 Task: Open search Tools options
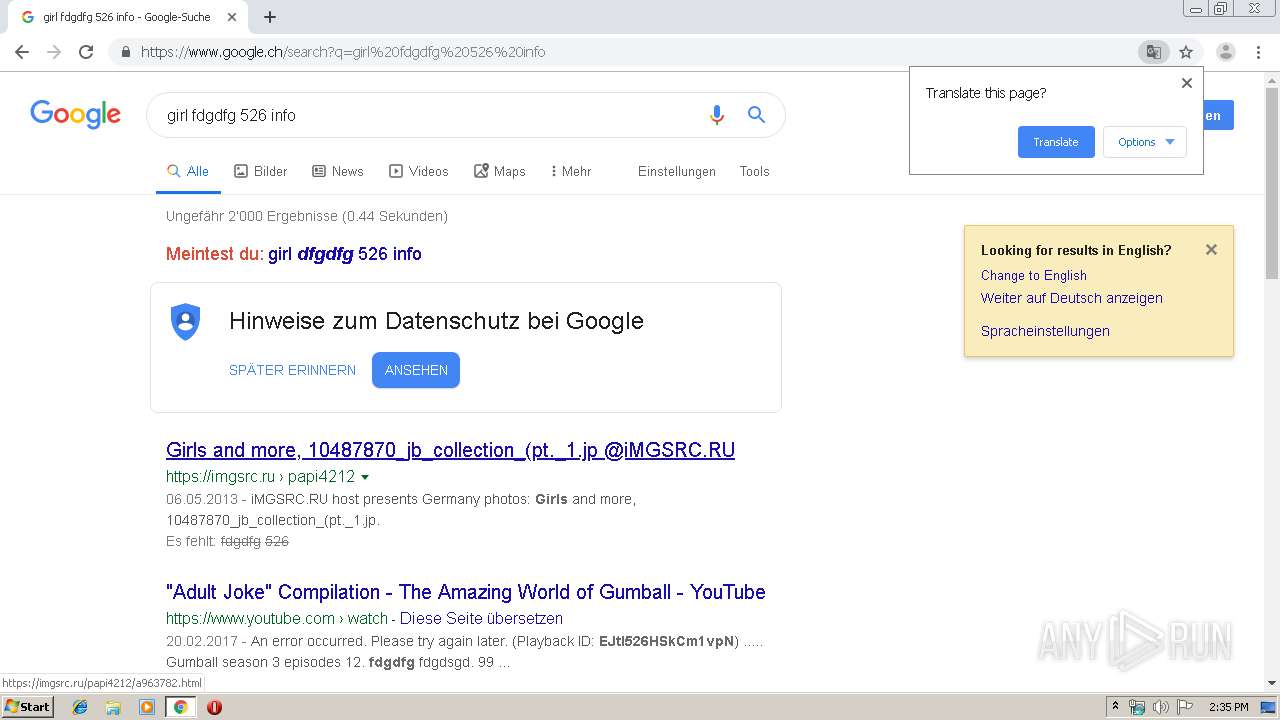pos(755,171)
